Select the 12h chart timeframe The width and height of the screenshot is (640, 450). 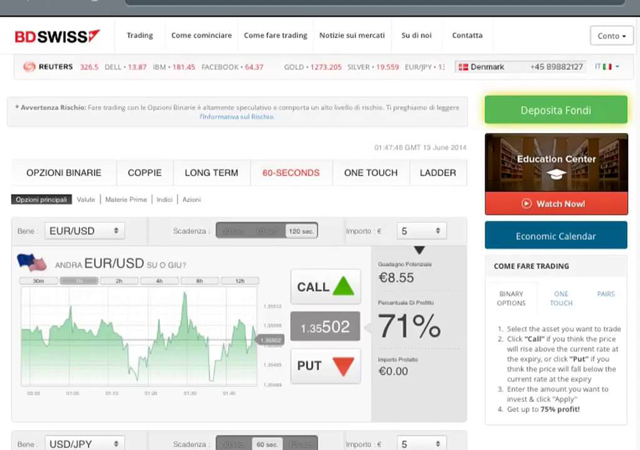pyautogui.click(x=240, y=281)
